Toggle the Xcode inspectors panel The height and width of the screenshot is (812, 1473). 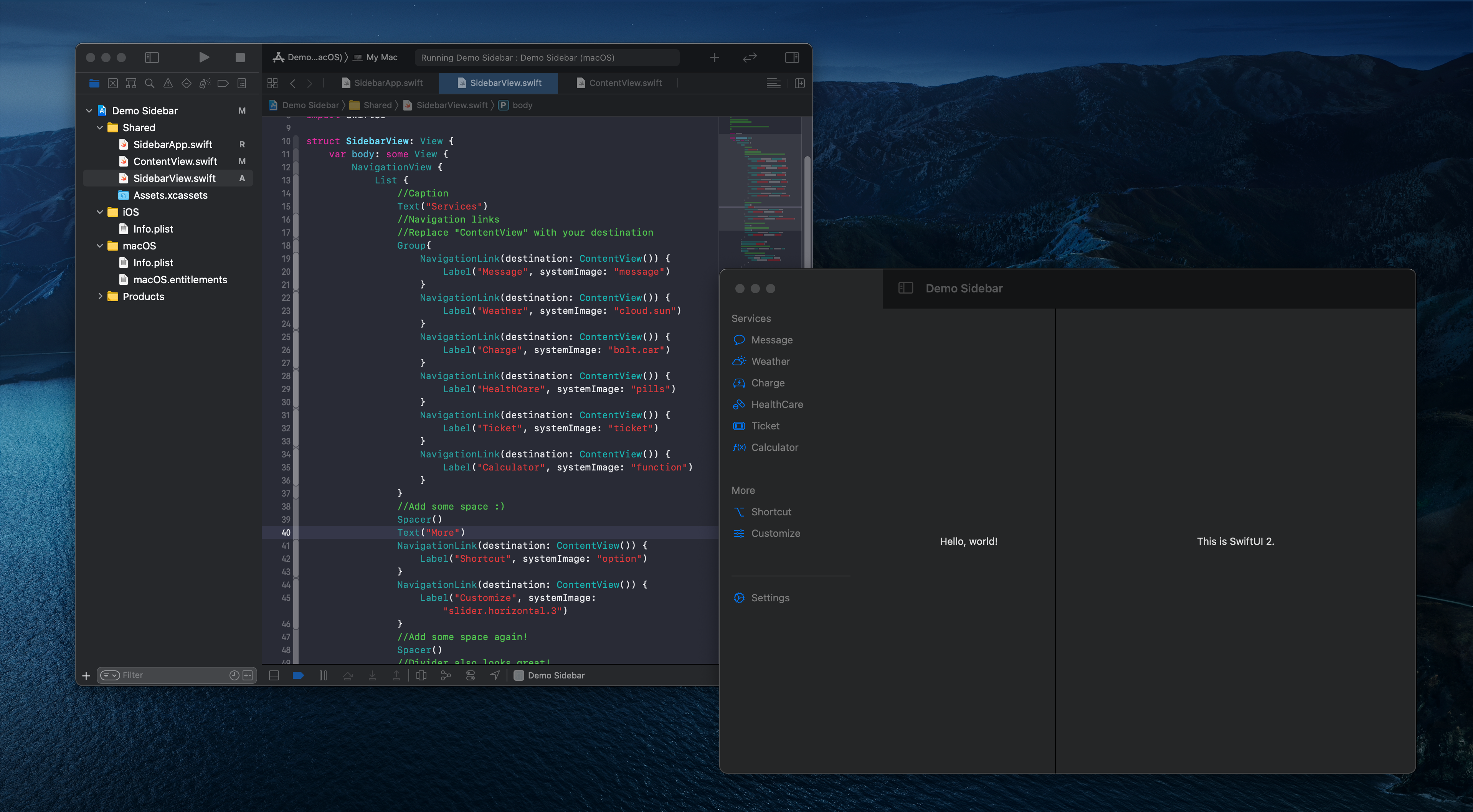tap(791, 57)
